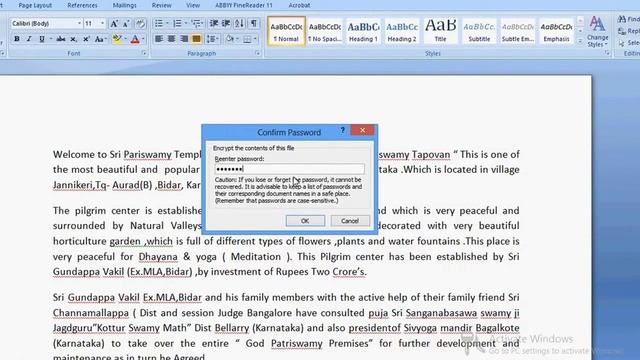Screen dimensions: 640x360
Task: Open the Acrobat tab
Action: point(299,5)
